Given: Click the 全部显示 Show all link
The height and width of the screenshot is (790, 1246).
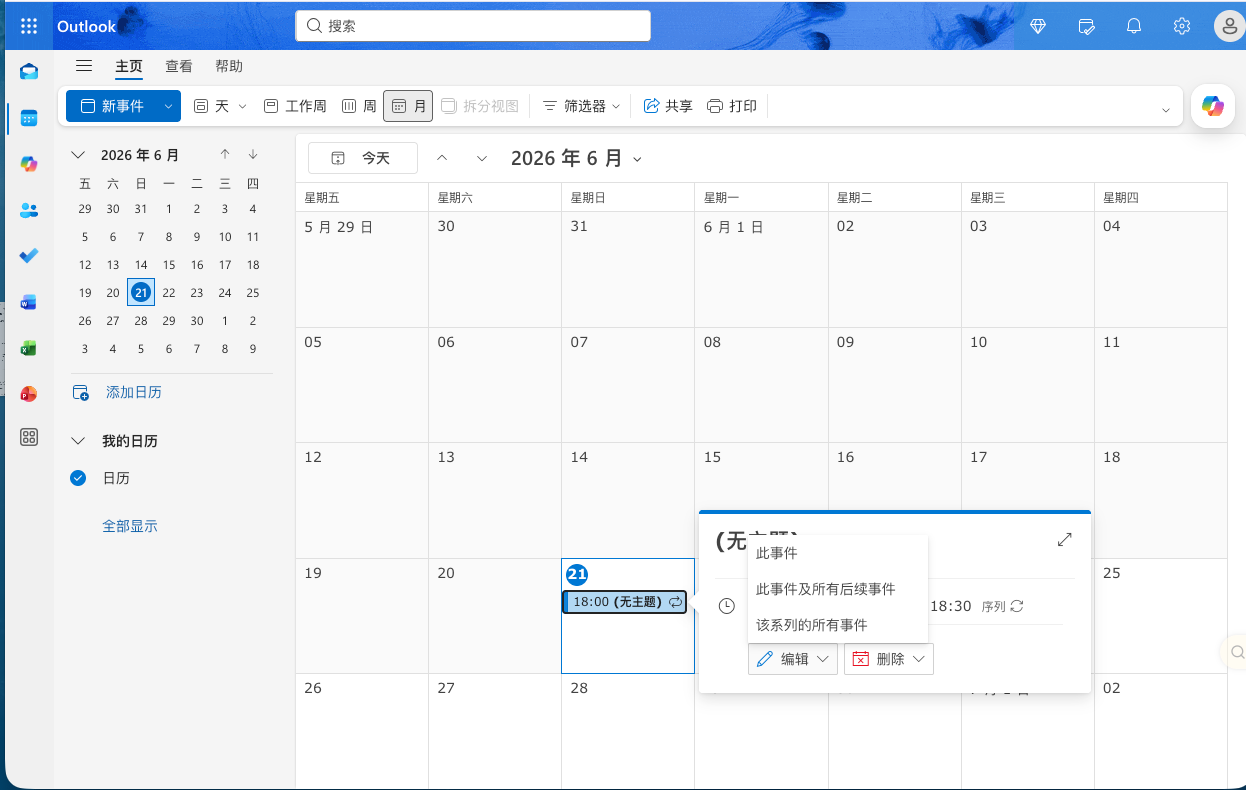Looking at the screenshot, I should [x=130, y=526].
